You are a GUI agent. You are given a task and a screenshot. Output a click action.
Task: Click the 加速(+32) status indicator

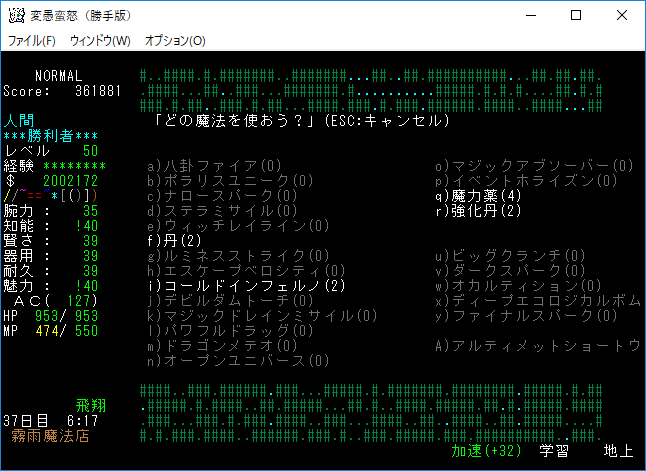[487, 451]
